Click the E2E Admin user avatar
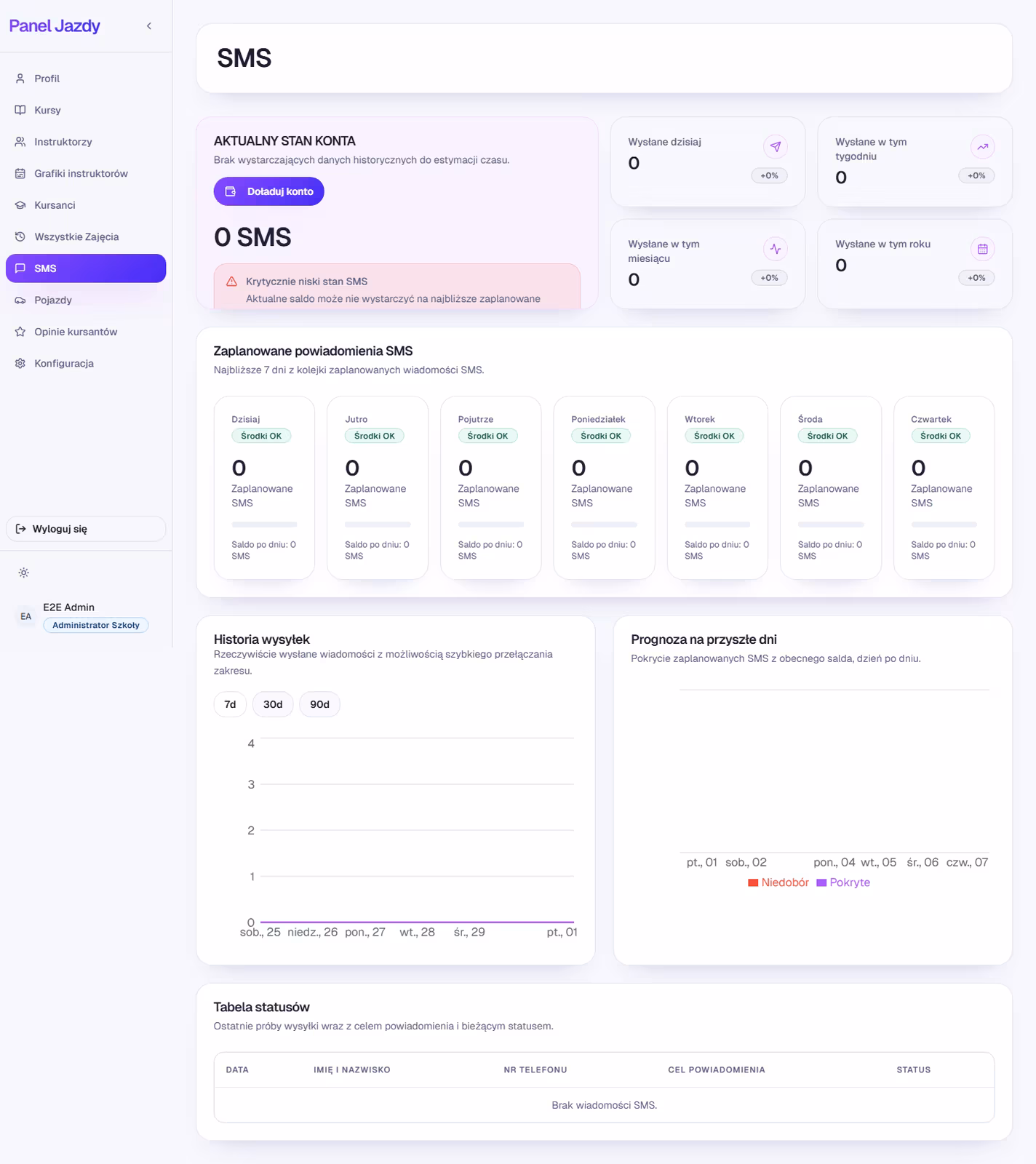Screen dimensions: 1036x1164 tap(26, 616)
